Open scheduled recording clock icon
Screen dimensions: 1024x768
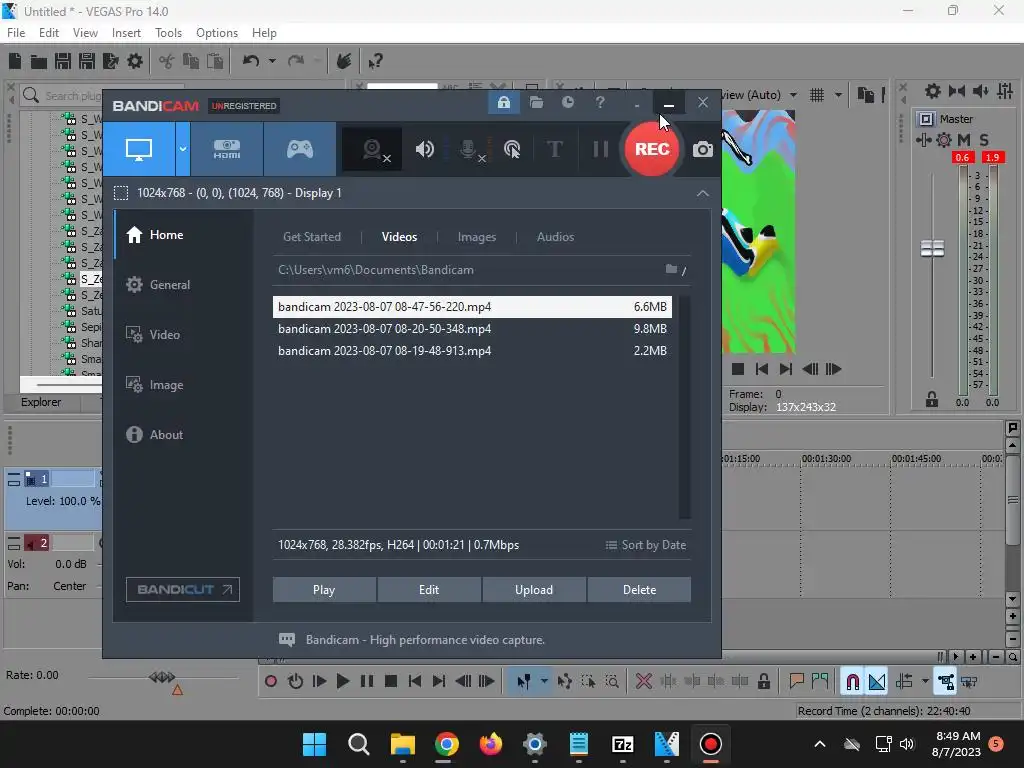coord(568,103)
